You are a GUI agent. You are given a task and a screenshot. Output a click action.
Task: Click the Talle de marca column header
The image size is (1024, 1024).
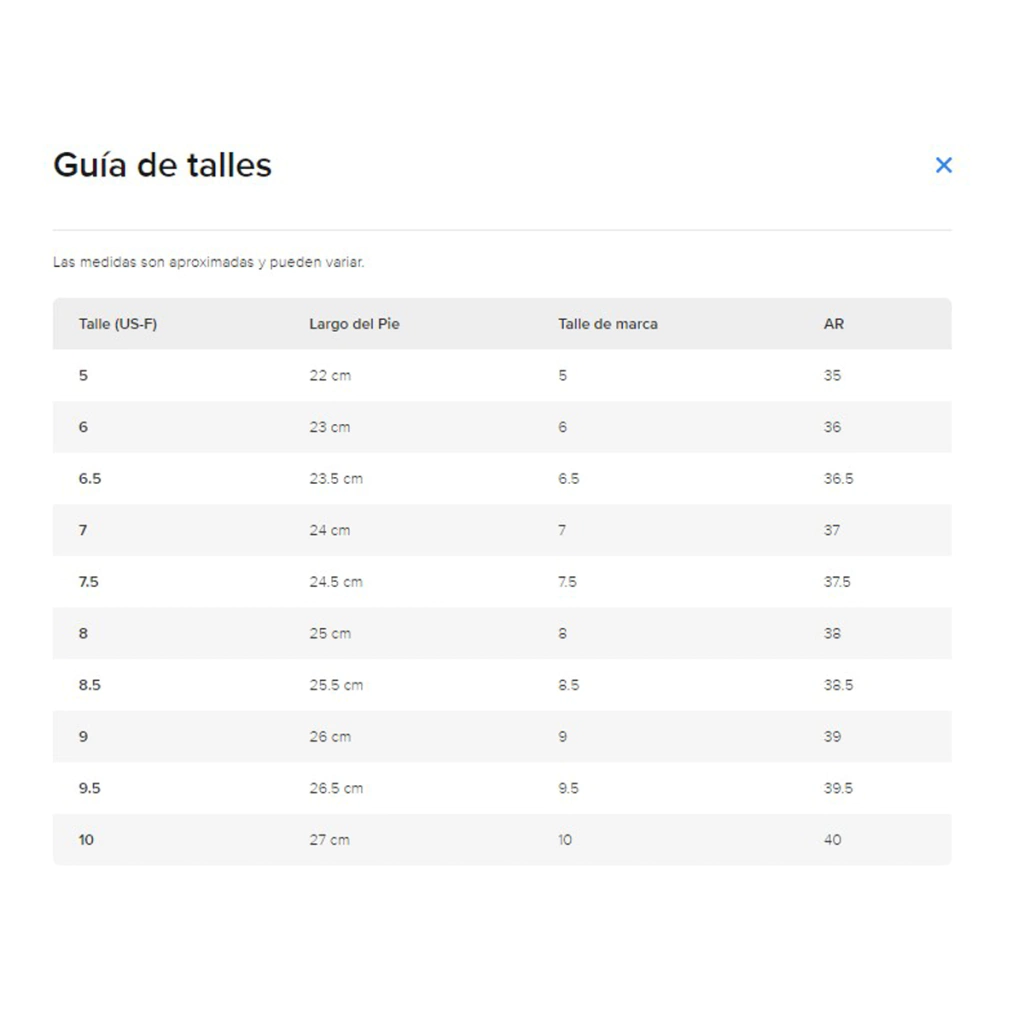(608, 324)
